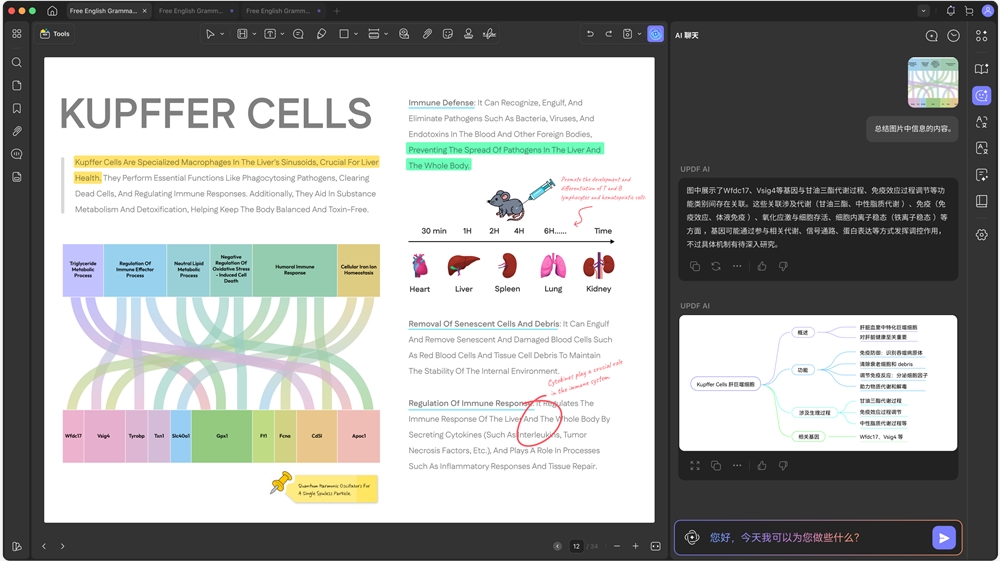Send the AI chat message
Screen dimensions: 1000x561
click(943, 537)
